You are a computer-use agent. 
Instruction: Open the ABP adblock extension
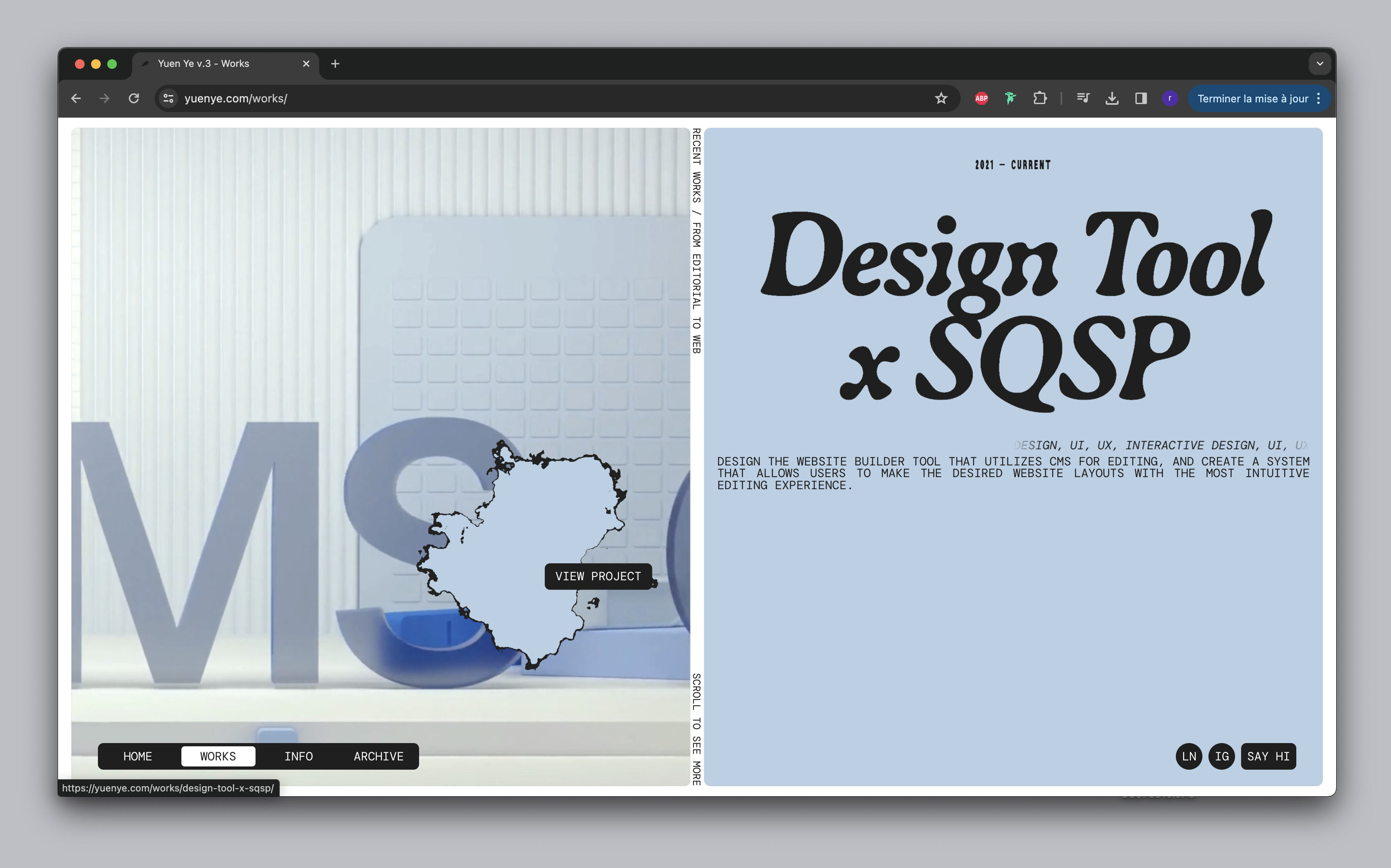tap(981, 98)
